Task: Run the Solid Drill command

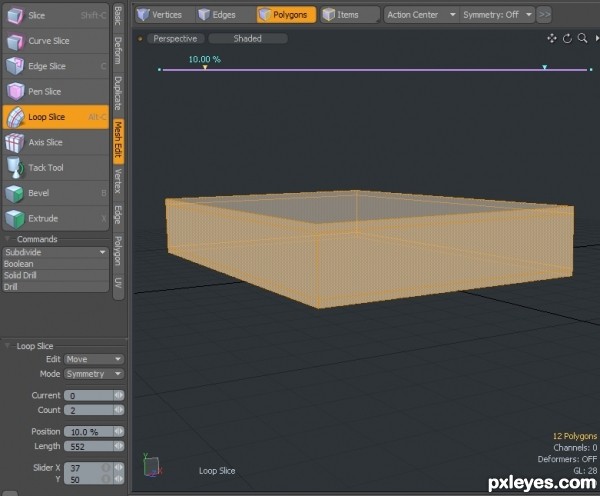Action: [x=55, y=276]
